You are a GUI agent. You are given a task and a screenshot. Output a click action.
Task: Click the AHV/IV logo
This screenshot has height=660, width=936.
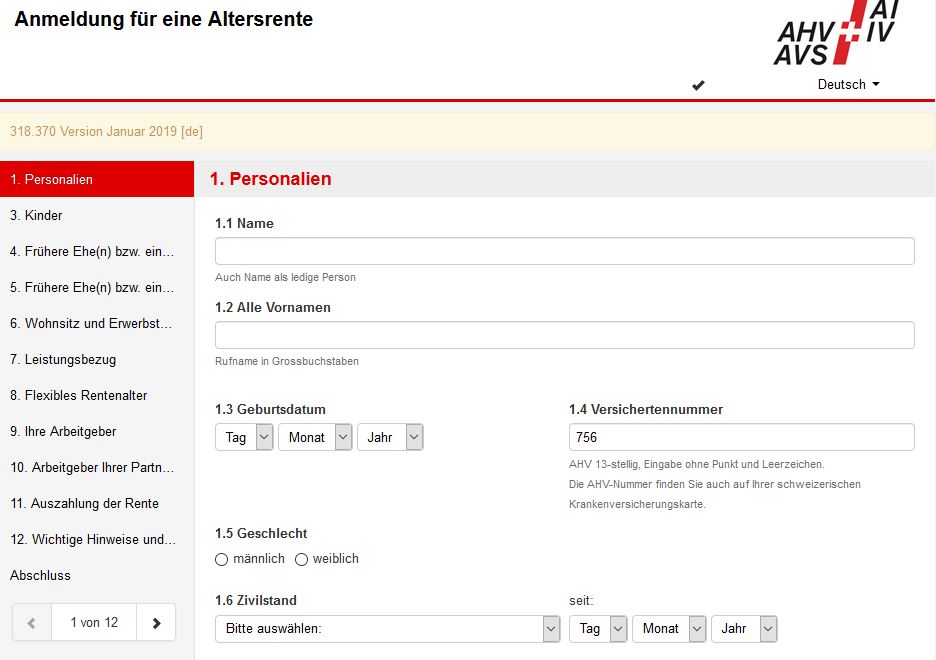tap(836, 33)
